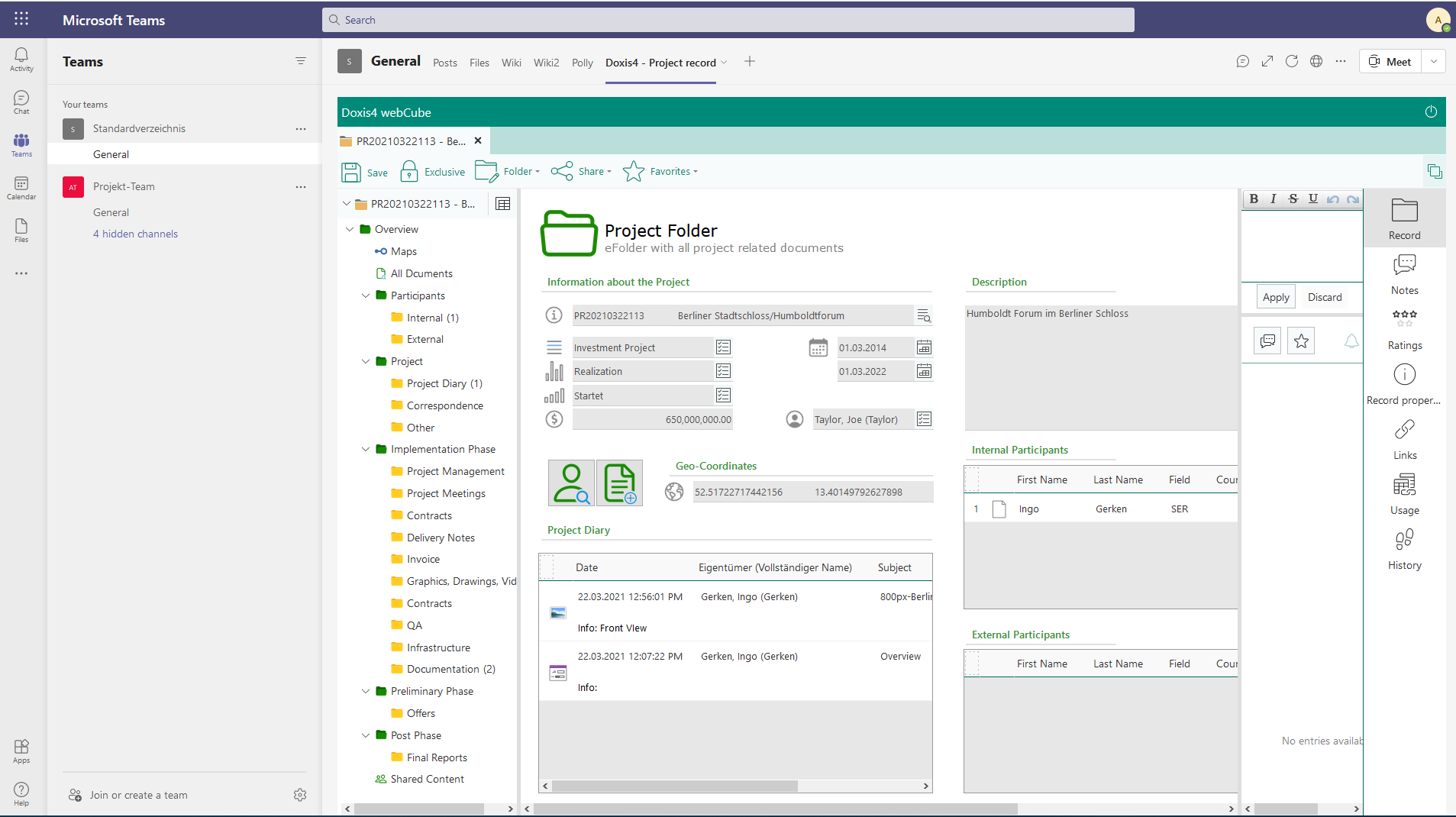Open Record properties panel
This screenshot has width=1456, height=817.
click(x=1404, y=385)
